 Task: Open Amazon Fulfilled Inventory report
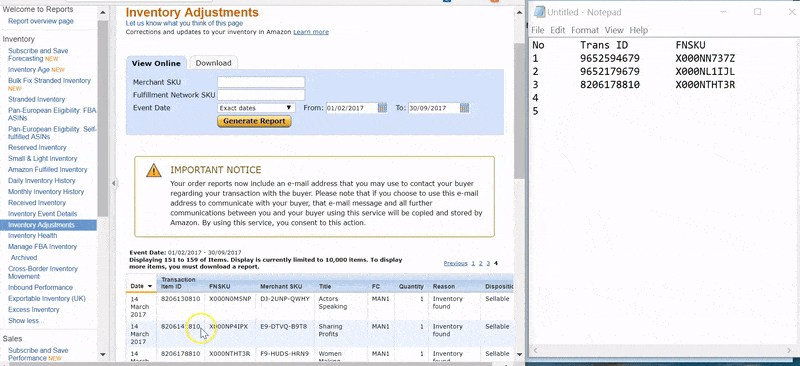pos(47,169)
